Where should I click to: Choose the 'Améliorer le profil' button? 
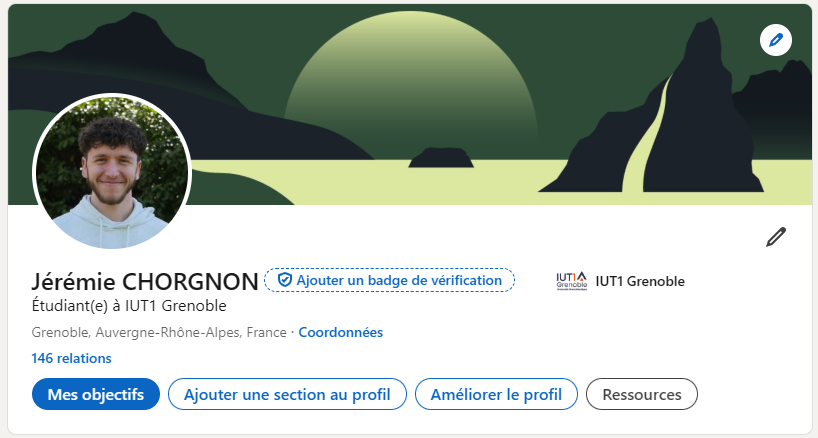(496, 394)
